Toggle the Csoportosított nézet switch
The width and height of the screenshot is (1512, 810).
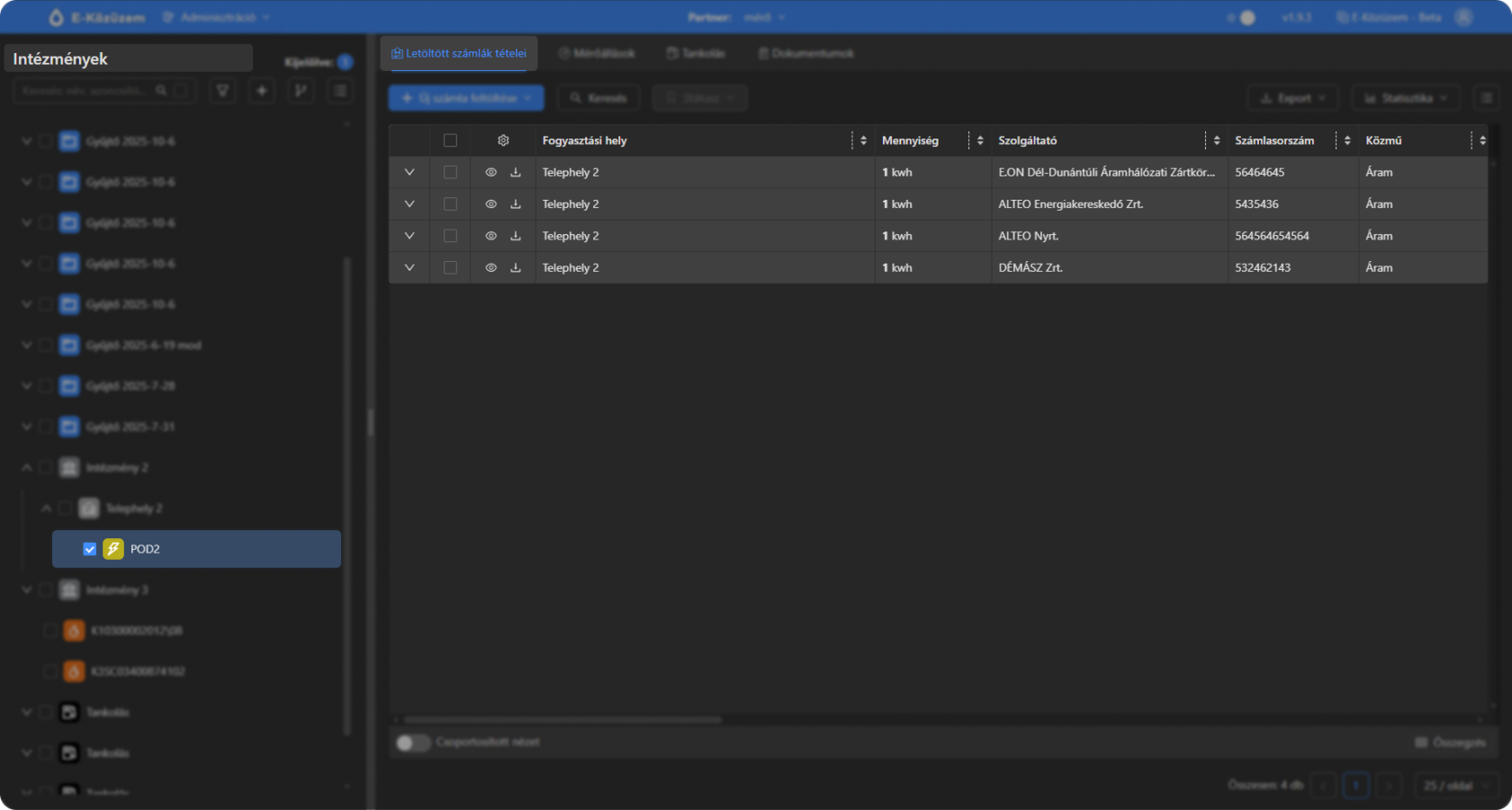pyautogui.click(x=413, y=742)
